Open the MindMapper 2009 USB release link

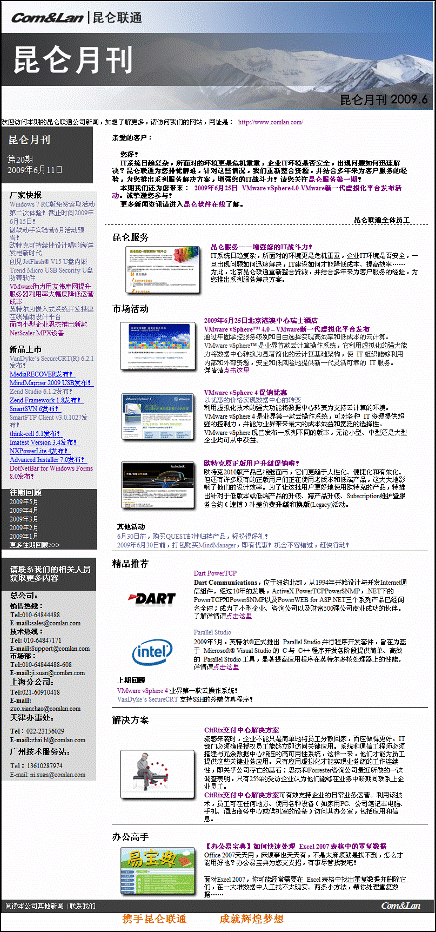pos(51,383)
